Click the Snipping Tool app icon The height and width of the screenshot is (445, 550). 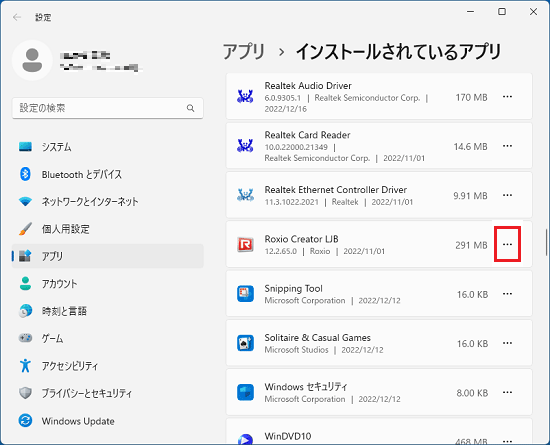point(245,294)
